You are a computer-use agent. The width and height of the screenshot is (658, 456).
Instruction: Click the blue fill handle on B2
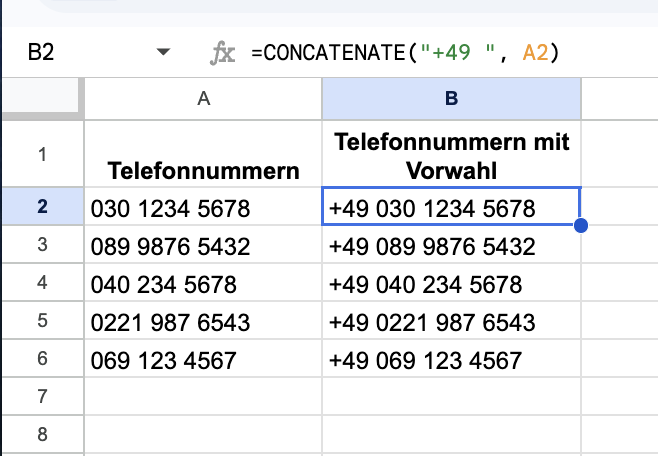pyautogui.click(x=581, y=226)
